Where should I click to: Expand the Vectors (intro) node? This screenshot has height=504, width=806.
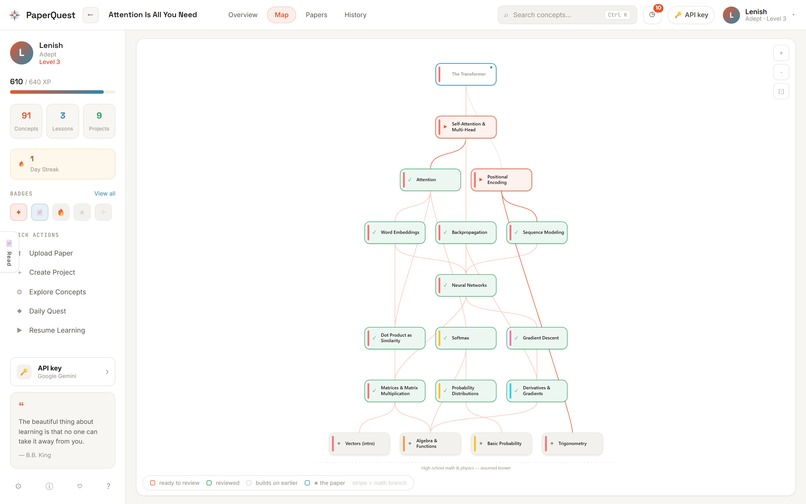[359, 443]
